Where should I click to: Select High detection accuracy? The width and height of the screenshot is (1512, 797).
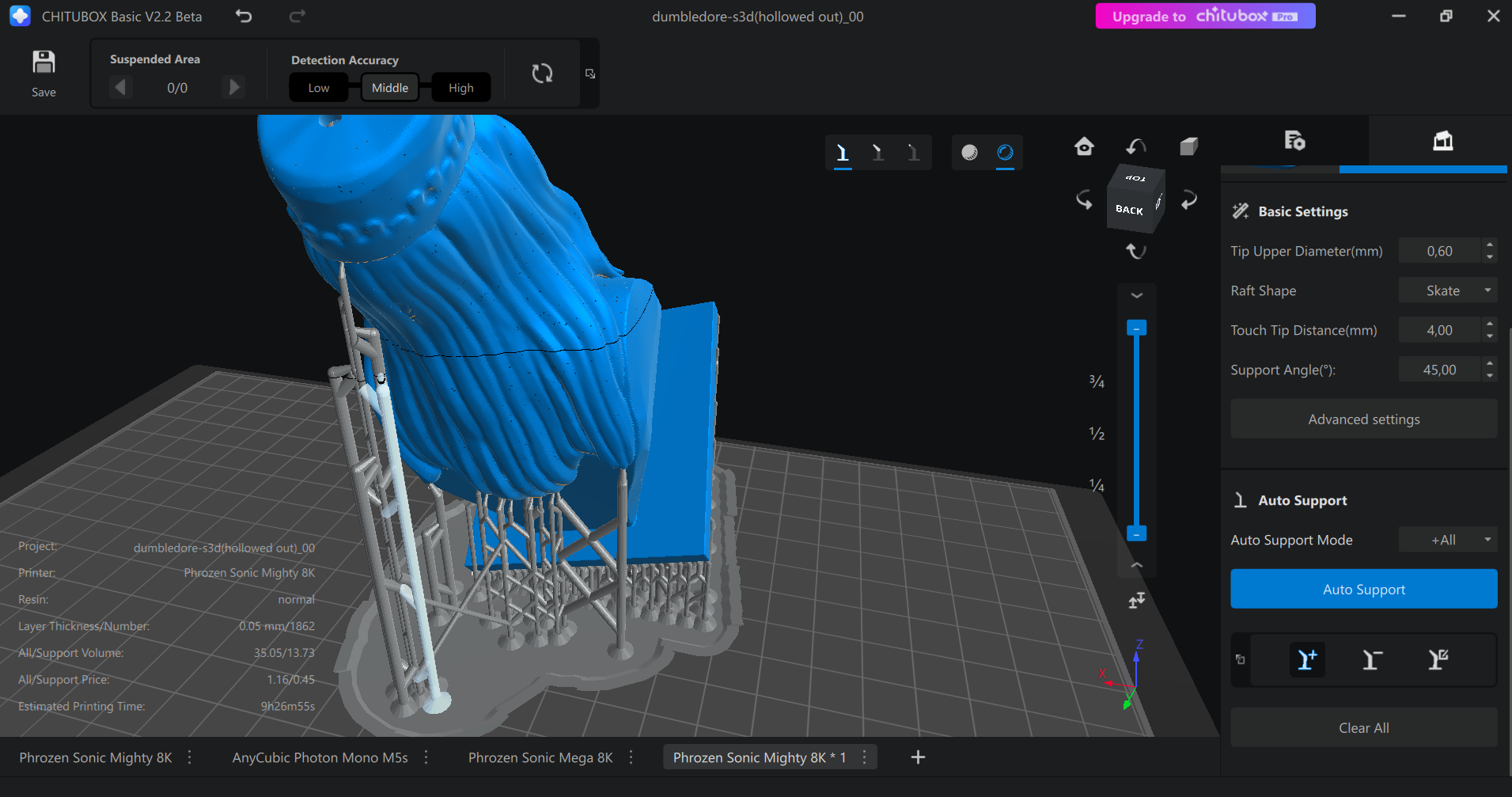pyautogui.click(x=461, y=88)
